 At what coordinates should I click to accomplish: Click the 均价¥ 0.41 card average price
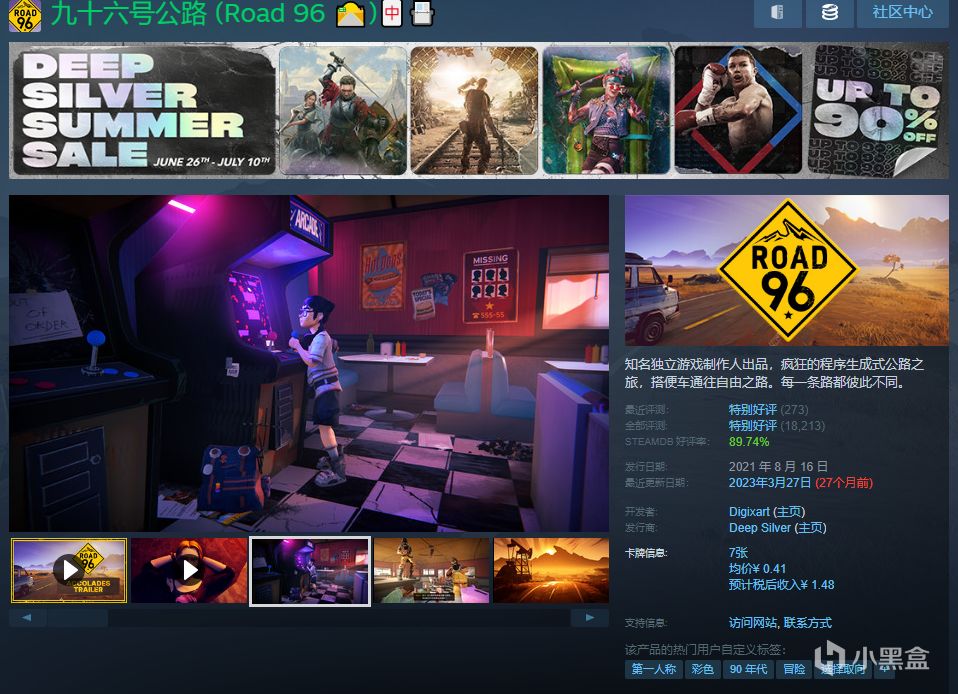pyautogui.click(x=757, y=569)
